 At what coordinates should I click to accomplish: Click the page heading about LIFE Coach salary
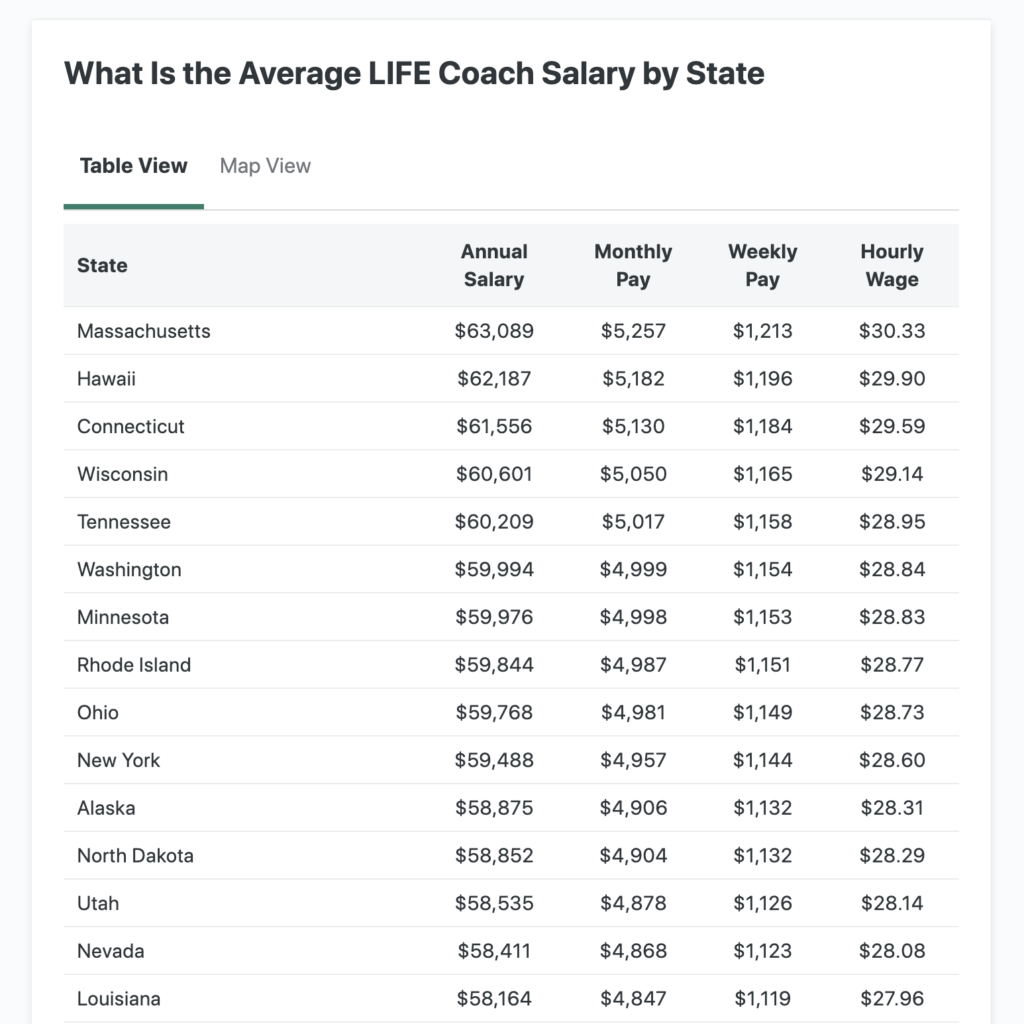(414, 73)
